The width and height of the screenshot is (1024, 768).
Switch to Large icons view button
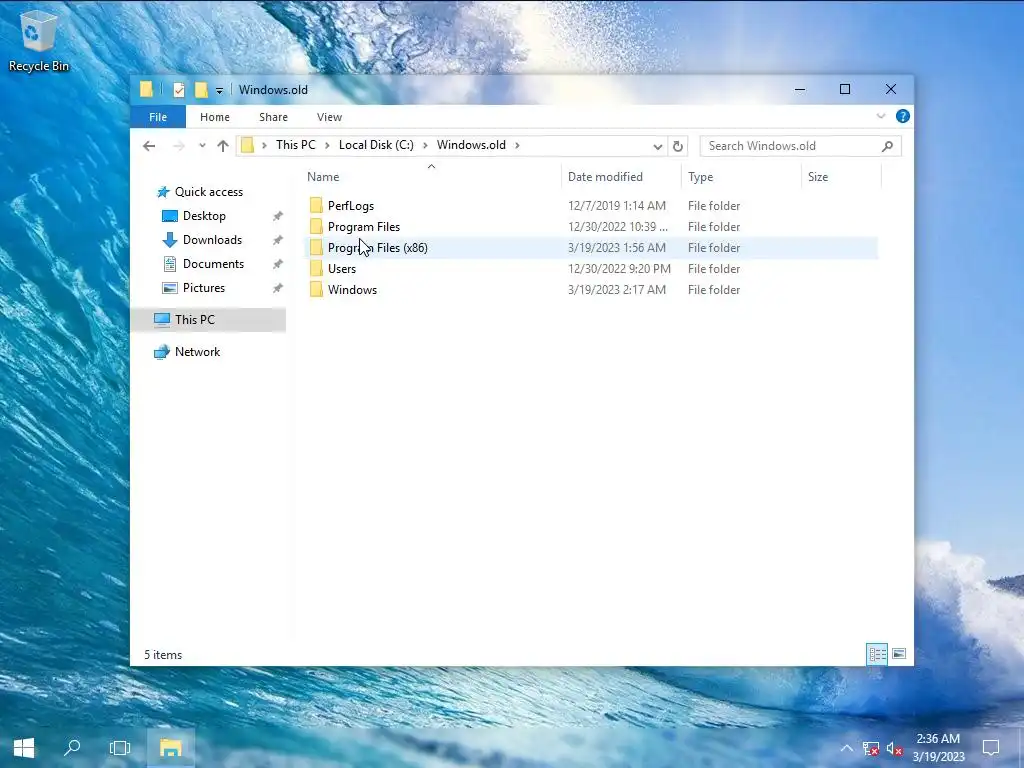[x=899, y=654]
